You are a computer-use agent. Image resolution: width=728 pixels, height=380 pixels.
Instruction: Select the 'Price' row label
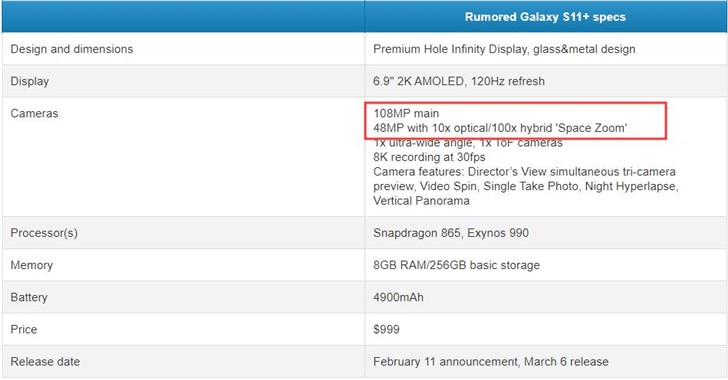[x=24, y=329]
